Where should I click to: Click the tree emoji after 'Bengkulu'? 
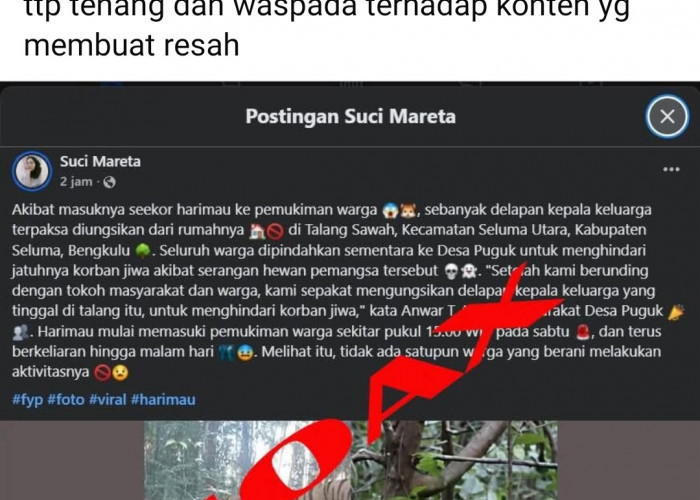[x=142, y=251]
